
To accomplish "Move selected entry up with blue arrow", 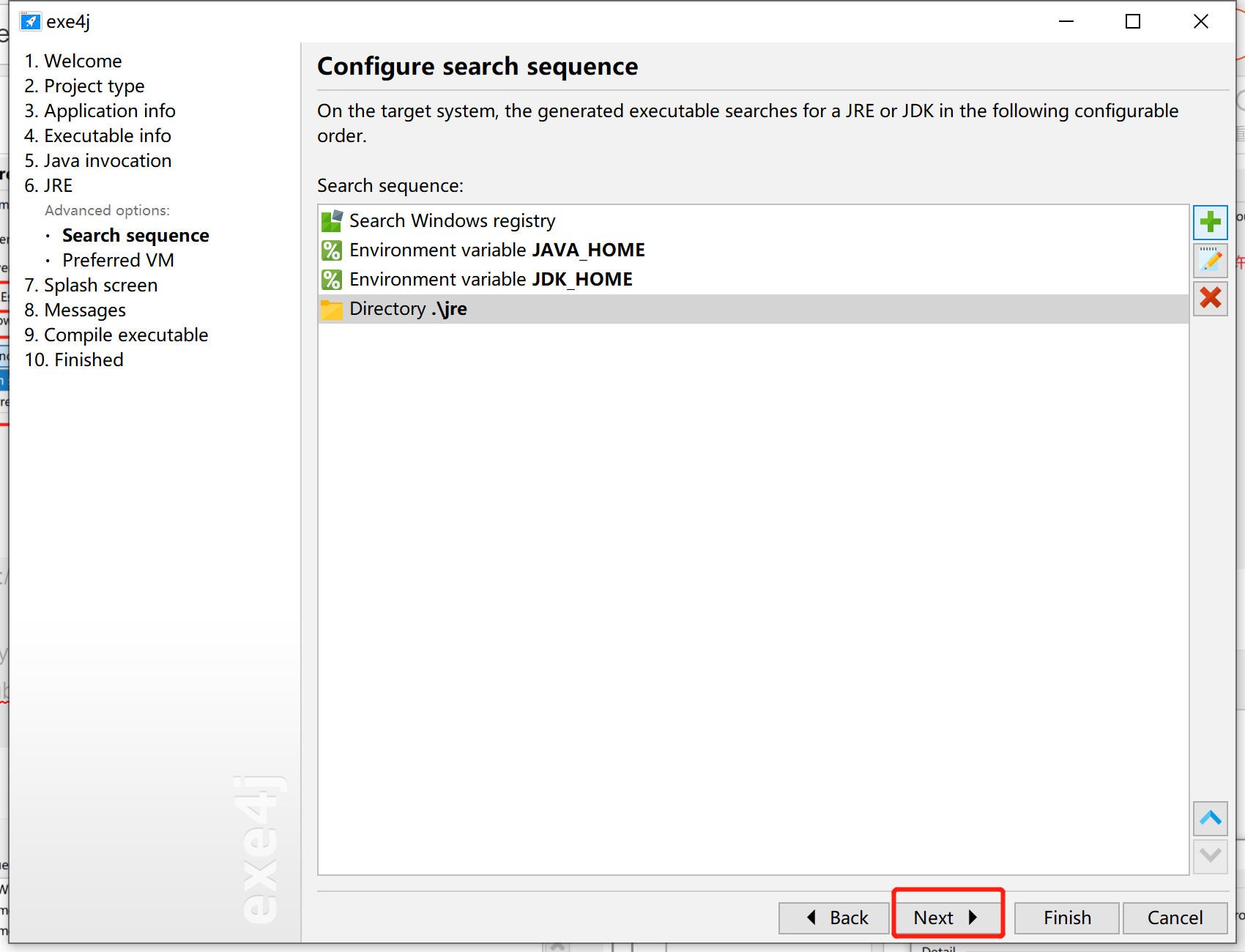I will tap(1210, 818).
